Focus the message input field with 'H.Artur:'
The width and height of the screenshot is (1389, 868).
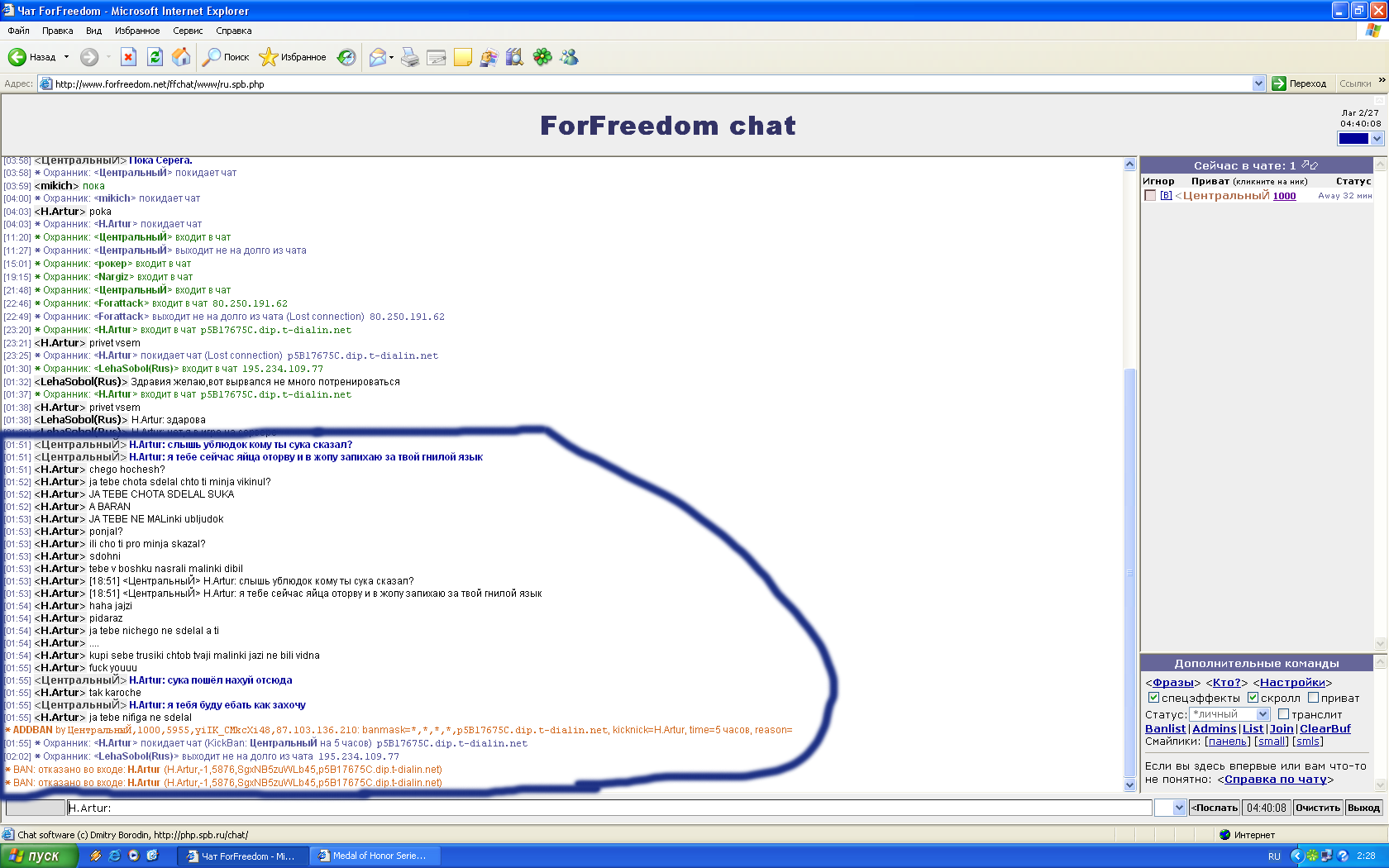(609, 808)
